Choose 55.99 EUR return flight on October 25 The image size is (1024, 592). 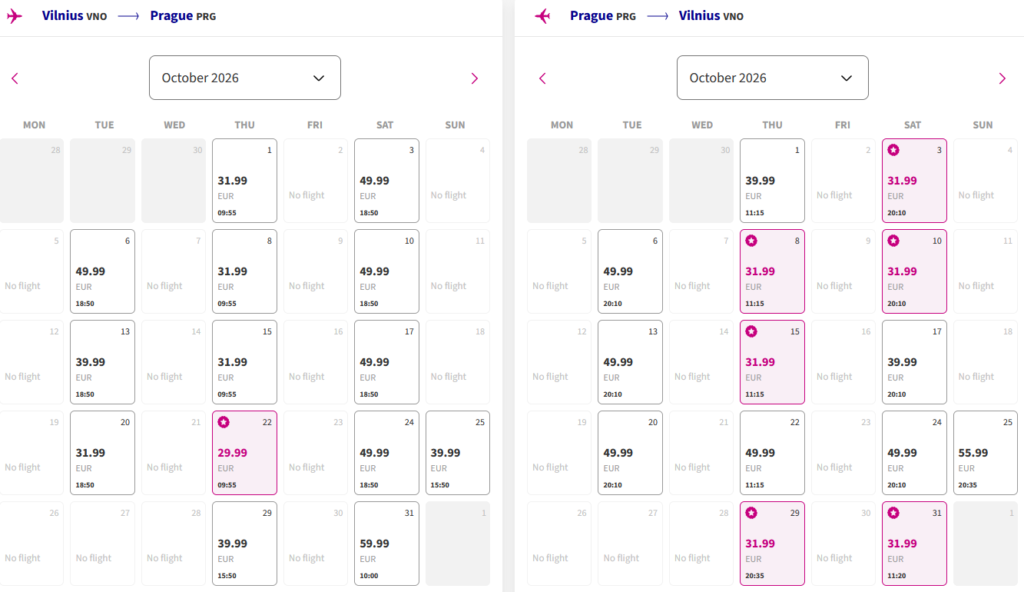click(985, 453)
